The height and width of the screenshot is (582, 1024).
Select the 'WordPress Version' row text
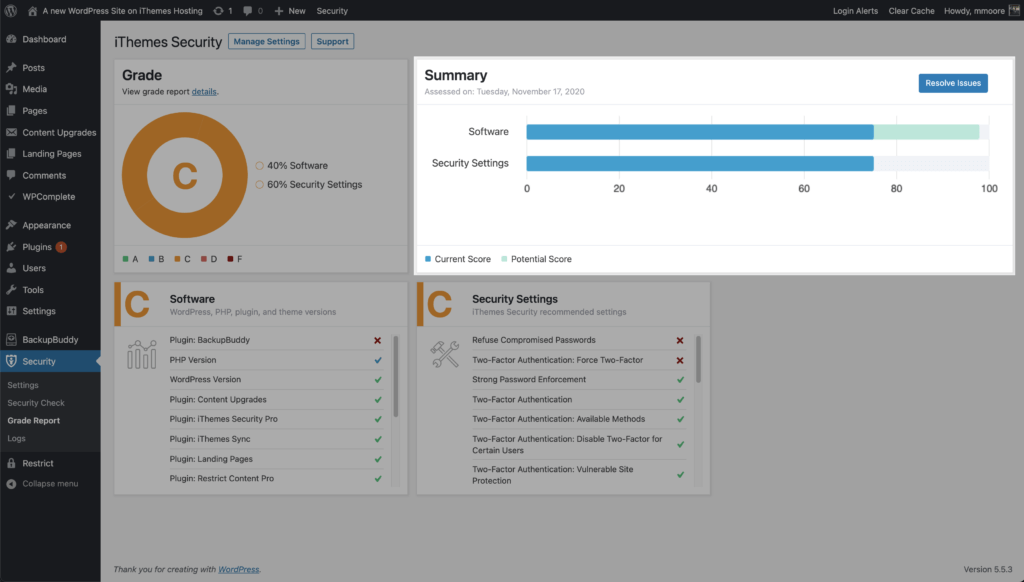click(x=205, y=380)
